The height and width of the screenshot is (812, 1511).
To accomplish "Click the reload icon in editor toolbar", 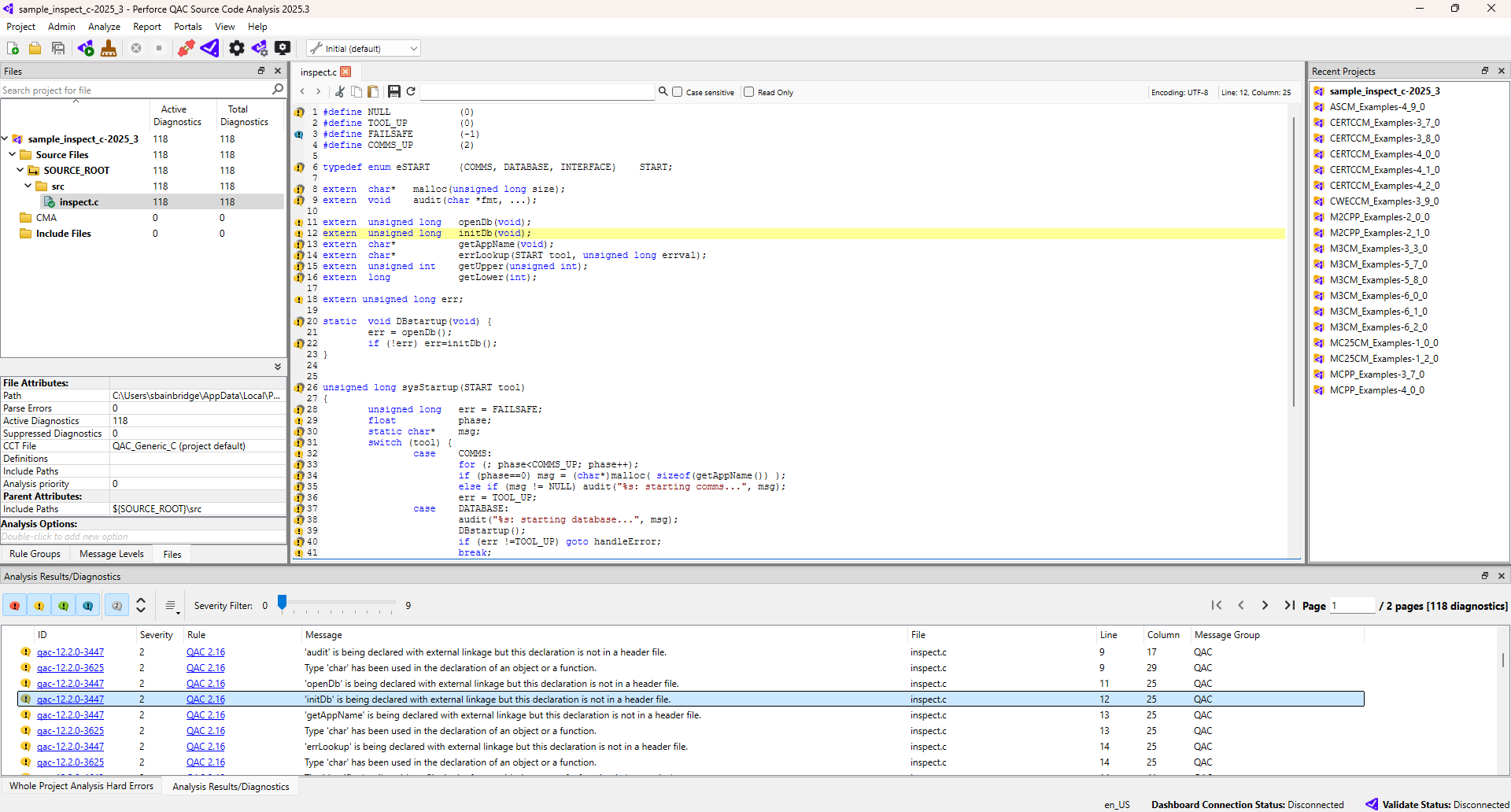I will 411,92.
